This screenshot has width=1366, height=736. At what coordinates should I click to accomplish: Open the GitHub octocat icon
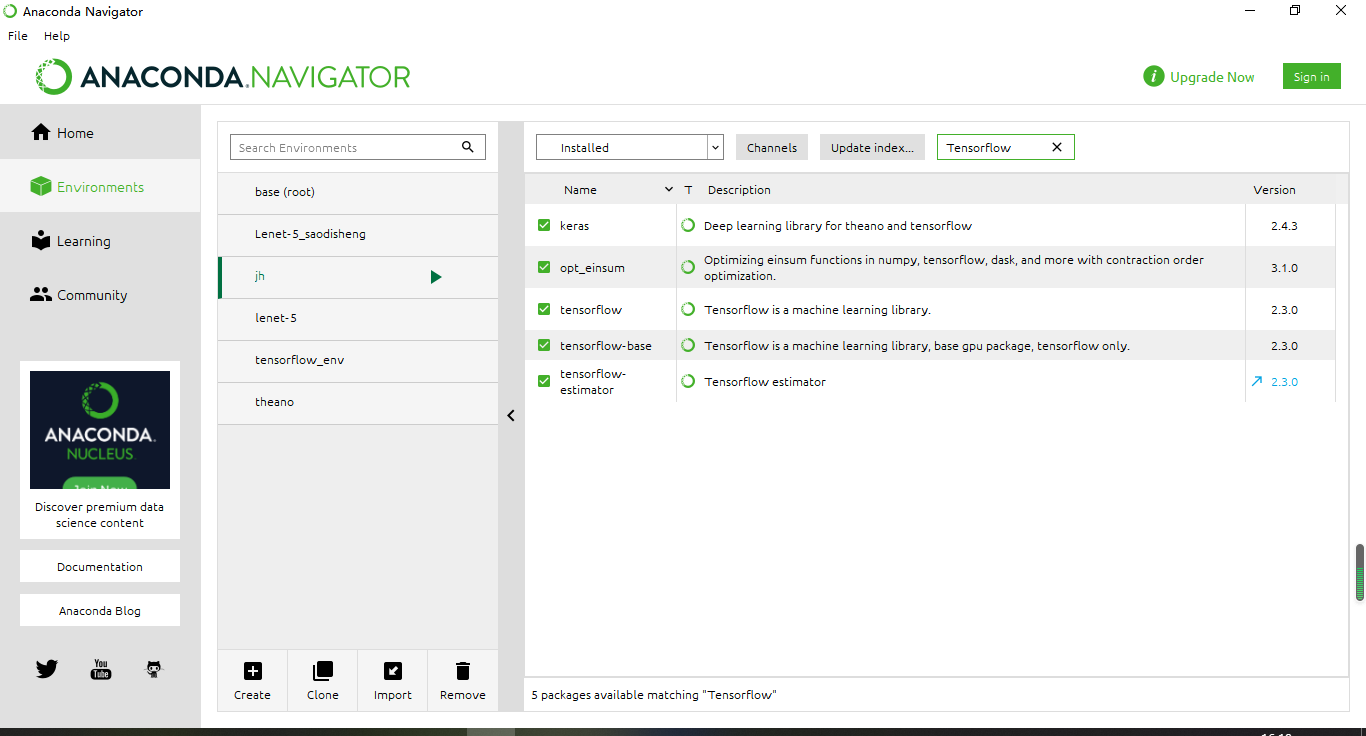(x=154, y=669)
